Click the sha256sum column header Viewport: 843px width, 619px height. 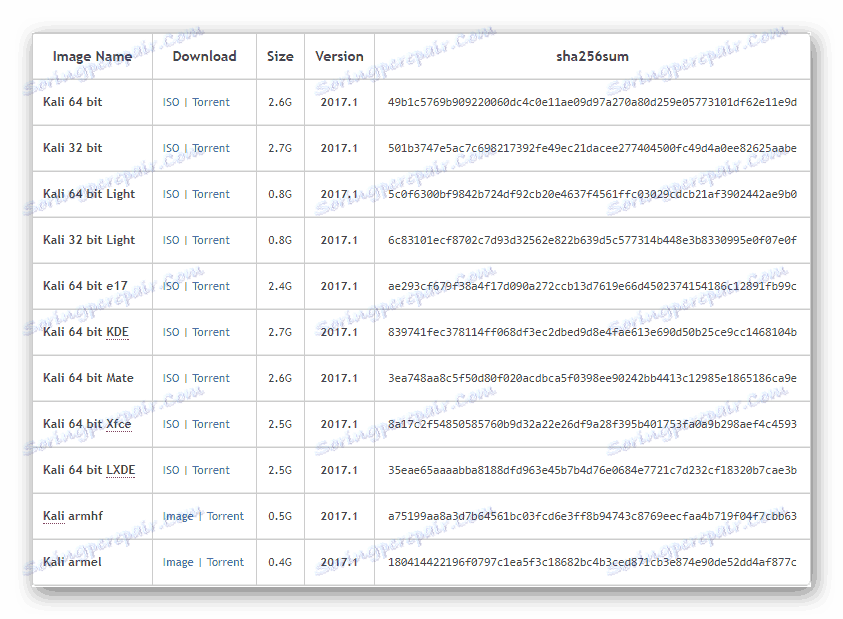point(592,56)
